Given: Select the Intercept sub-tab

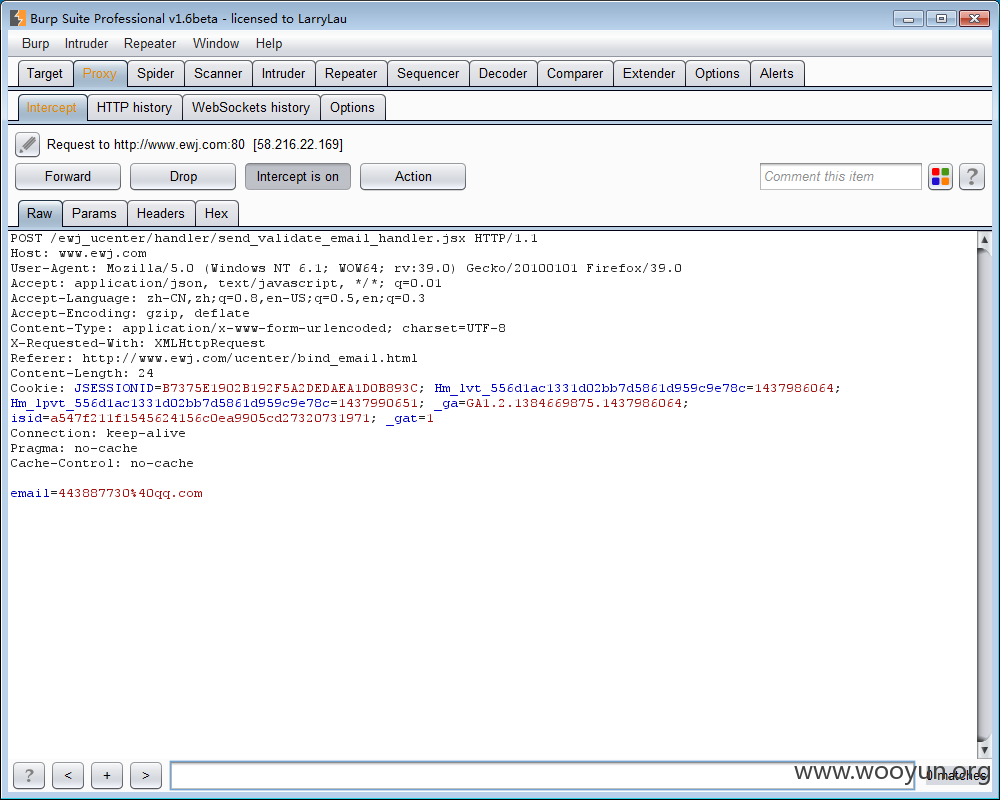Looking at the screenshot, I should click(x=51, y=107).
